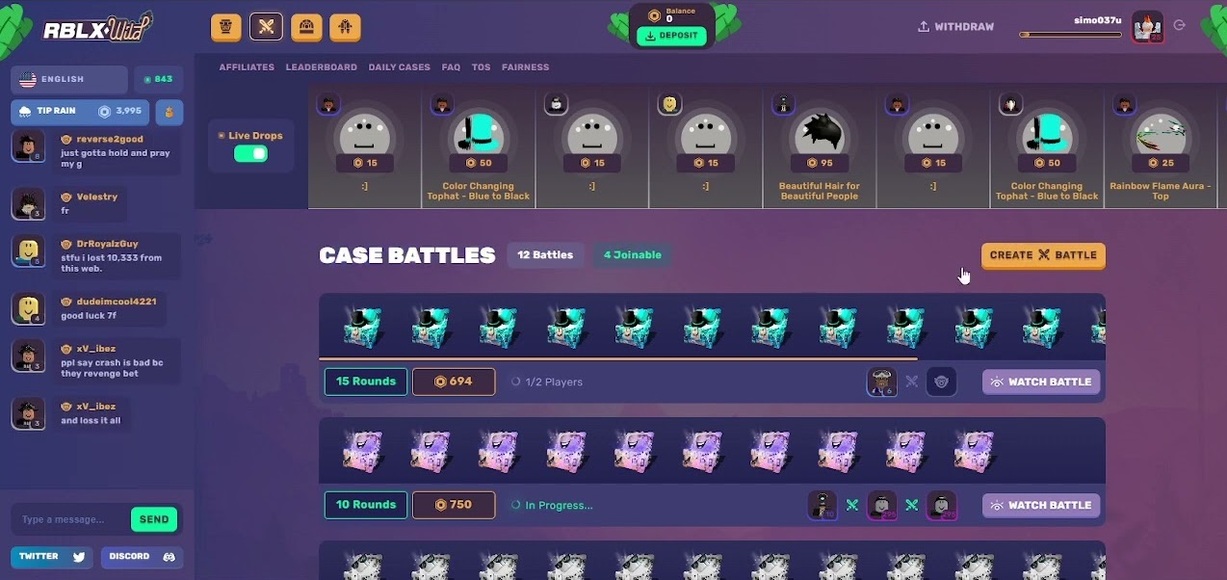Screen dimensions: 1227x580
Task: Open the Discord link button
Action: [x=142, y=557]
